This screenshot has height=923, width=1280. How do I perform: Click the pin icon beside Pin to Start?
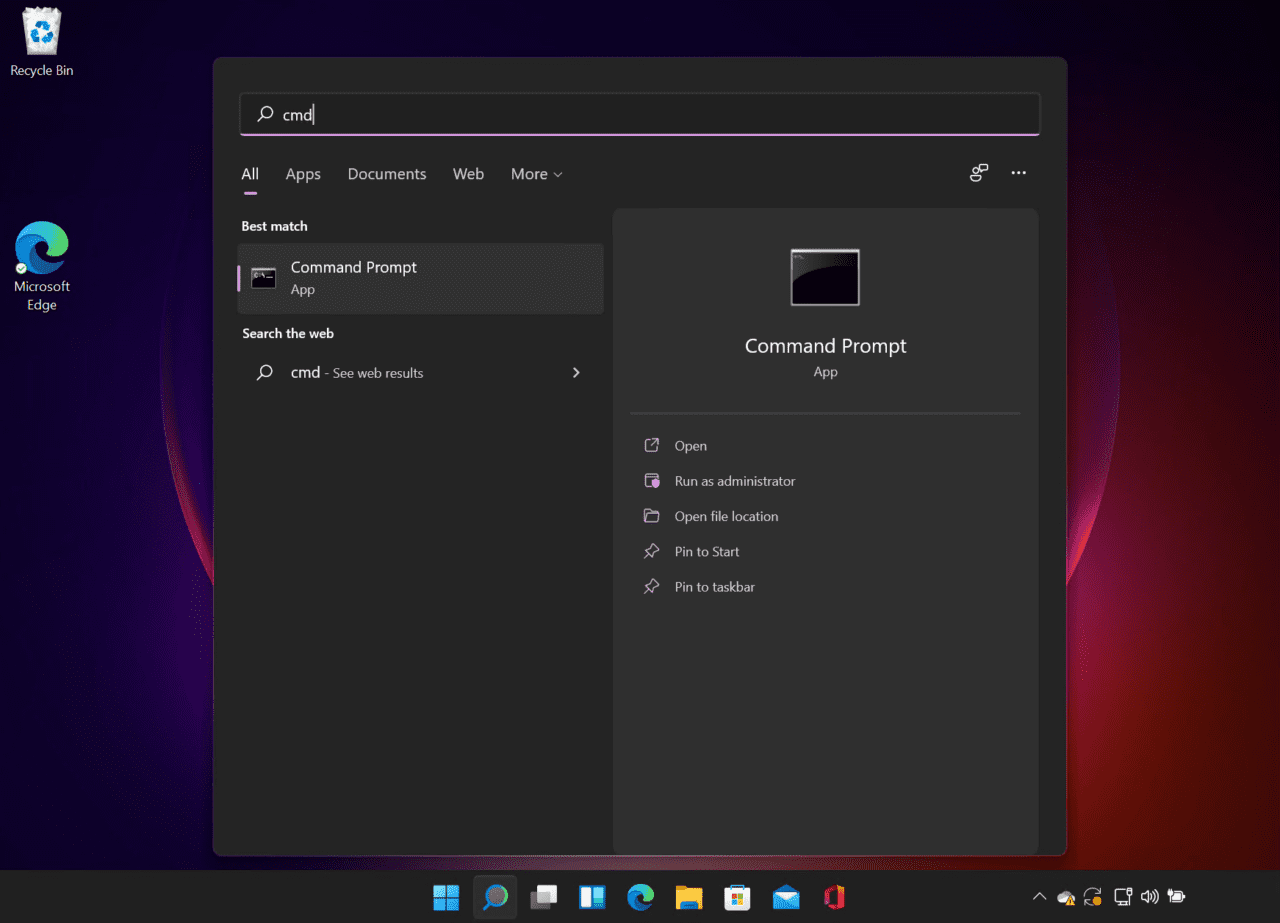[x=652, y=551]
